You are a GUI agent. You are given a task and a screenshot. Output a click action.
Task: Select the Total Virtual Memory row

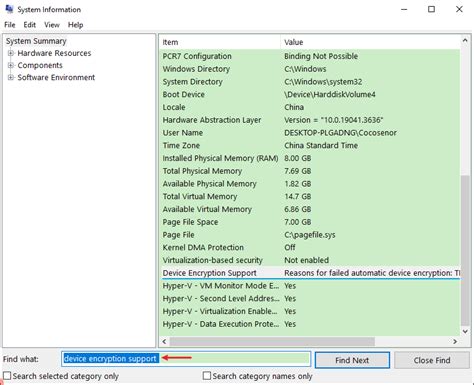point(310,196)
